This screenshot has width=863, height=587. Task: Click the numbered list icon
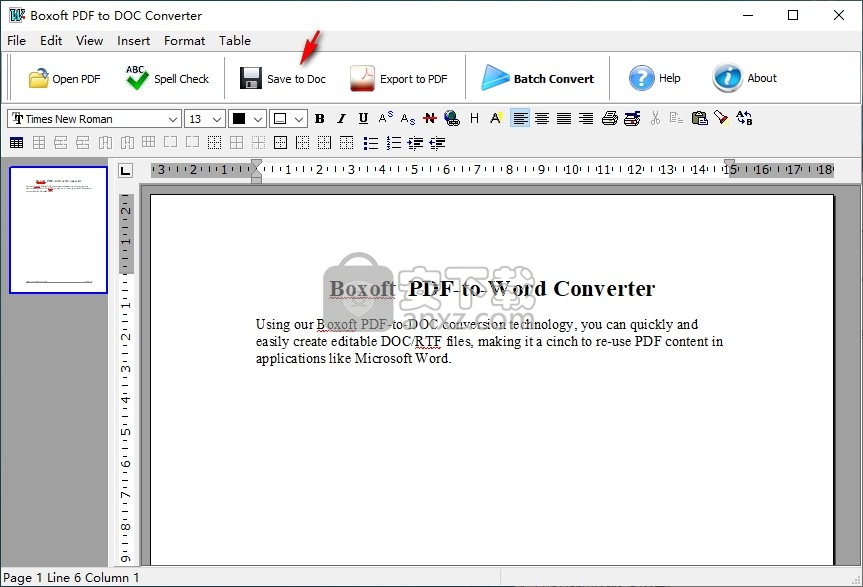[393, 143]
